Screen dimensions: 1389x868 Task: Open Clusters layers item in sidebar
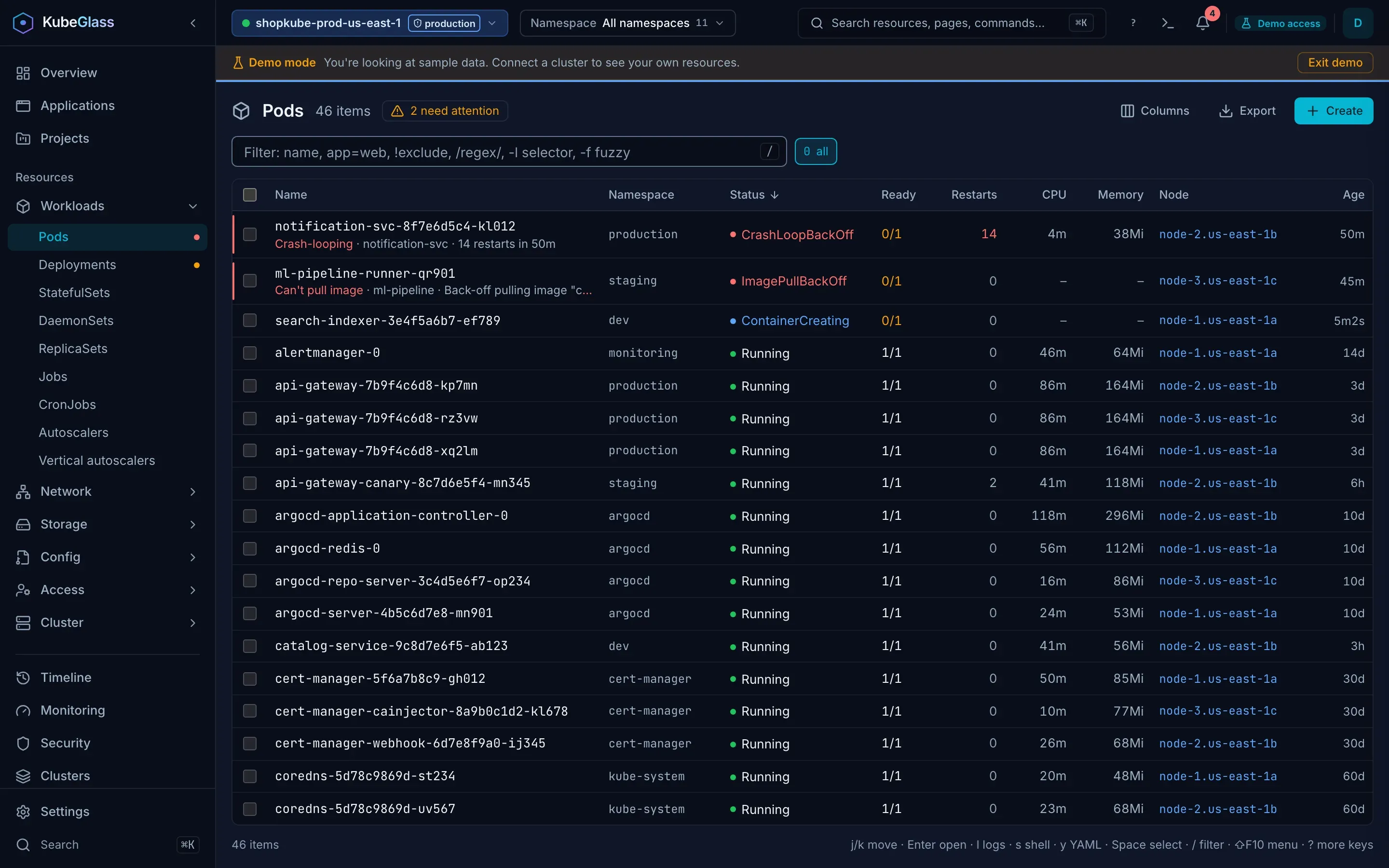tap(108, 775)
